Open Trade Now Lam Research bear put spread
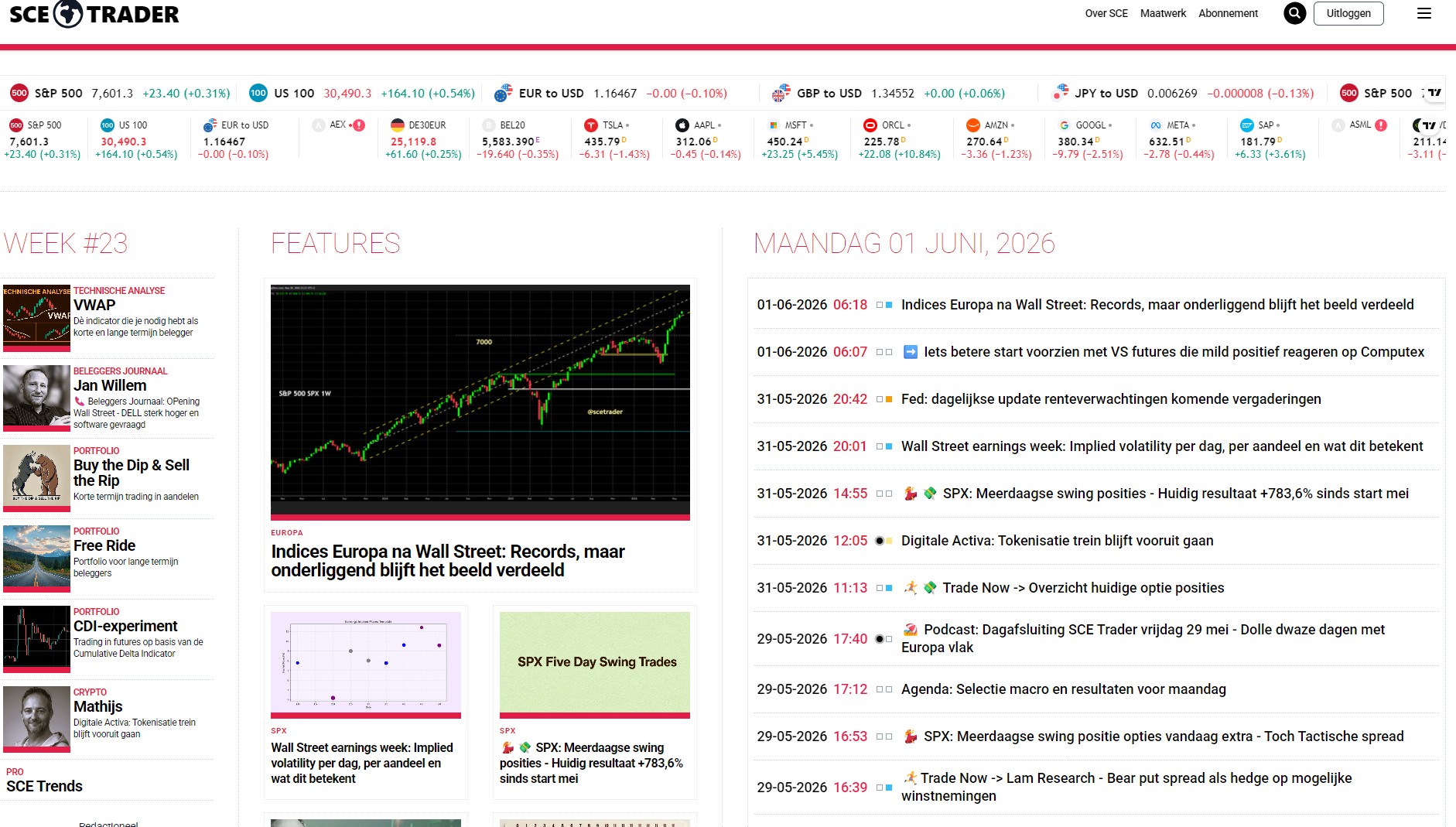Screen dimensions: 1456x827 click(x=1127, y=787)
